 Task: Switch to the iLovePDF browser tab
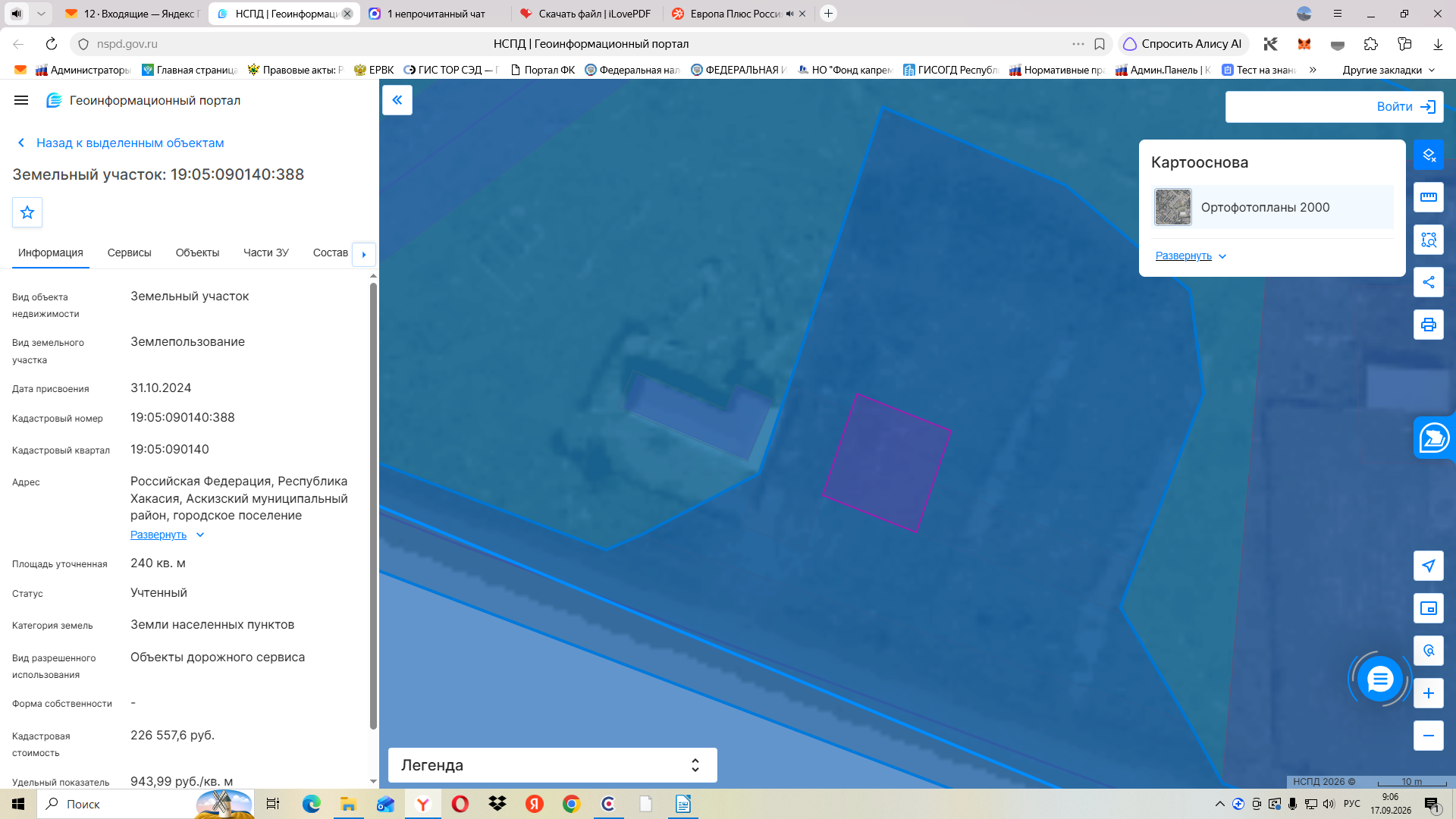coord(586,14)
